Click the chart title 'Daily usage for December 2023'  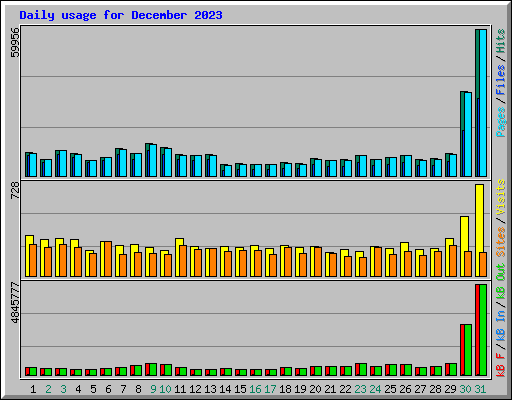pos(121,15)
